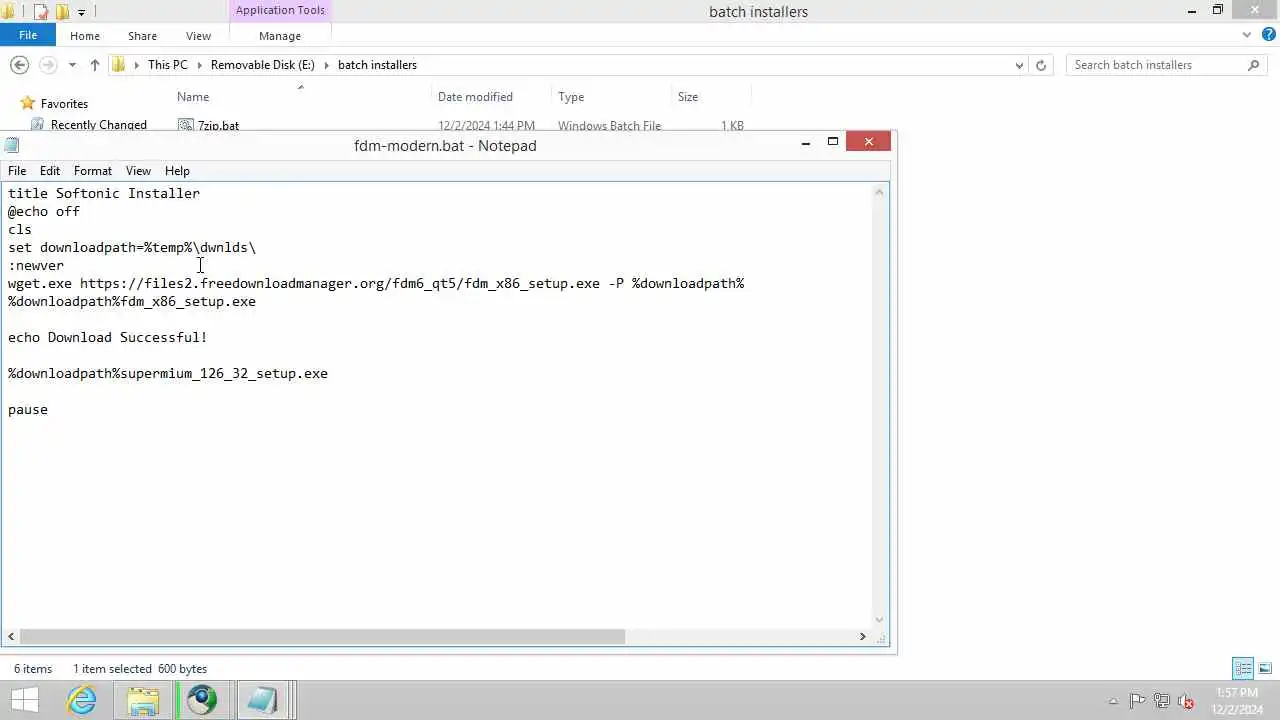Open the File menu in Notepad
Image resolution: width=1280 pixels, height=720 pixels.
(17, 171)
